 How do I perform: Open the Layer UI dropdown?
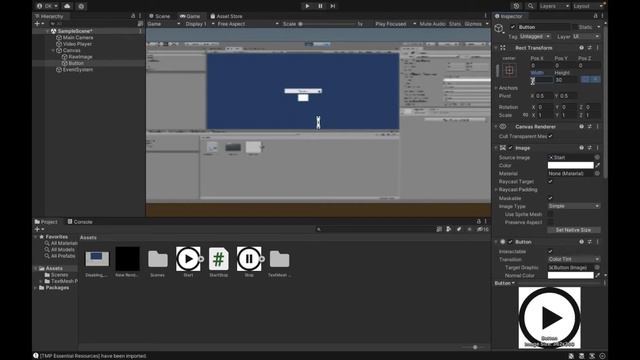(586, 37)
